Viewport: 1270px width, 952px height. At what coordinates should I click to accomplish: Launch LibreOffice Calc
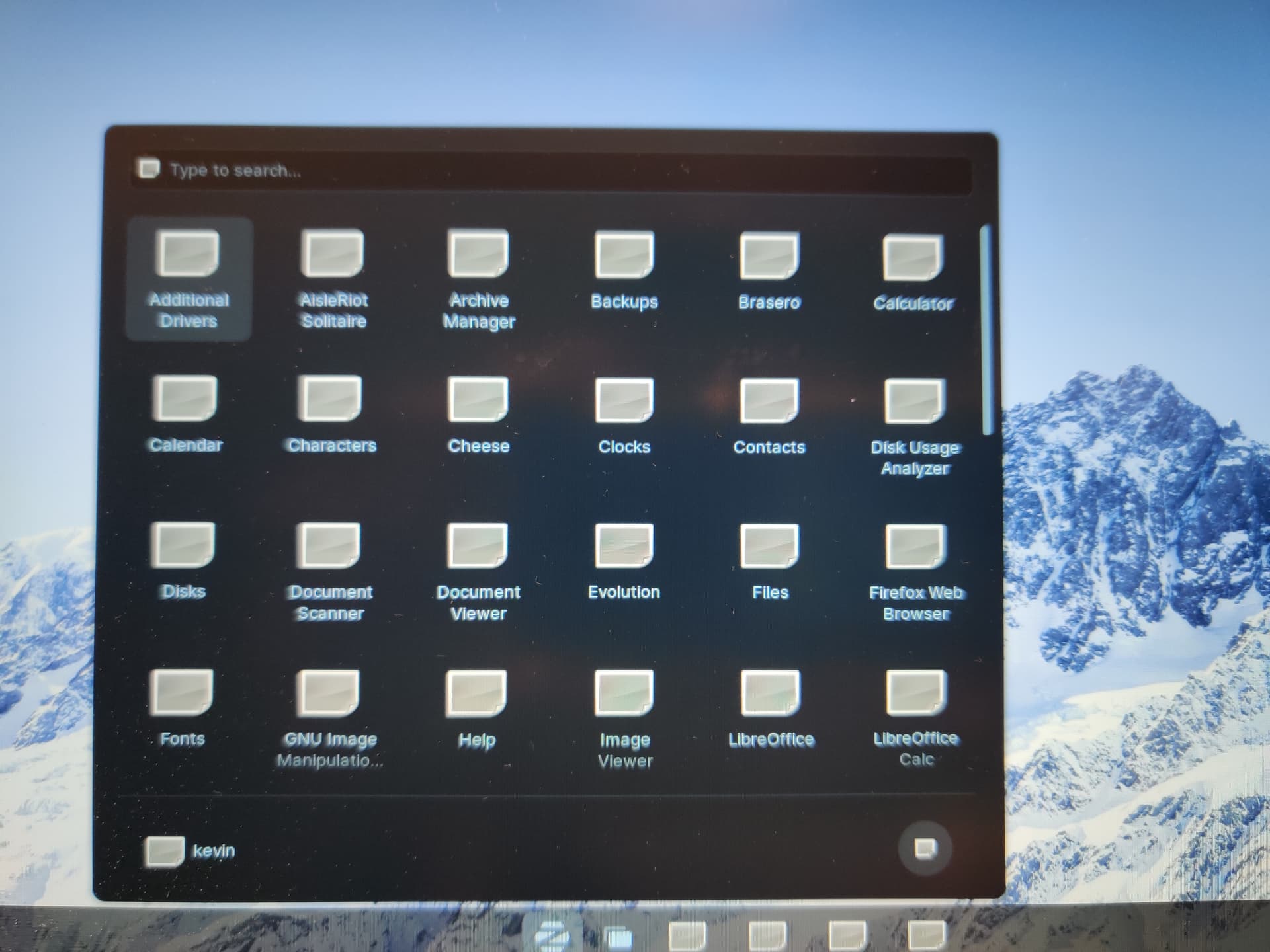tap(916, 719)
